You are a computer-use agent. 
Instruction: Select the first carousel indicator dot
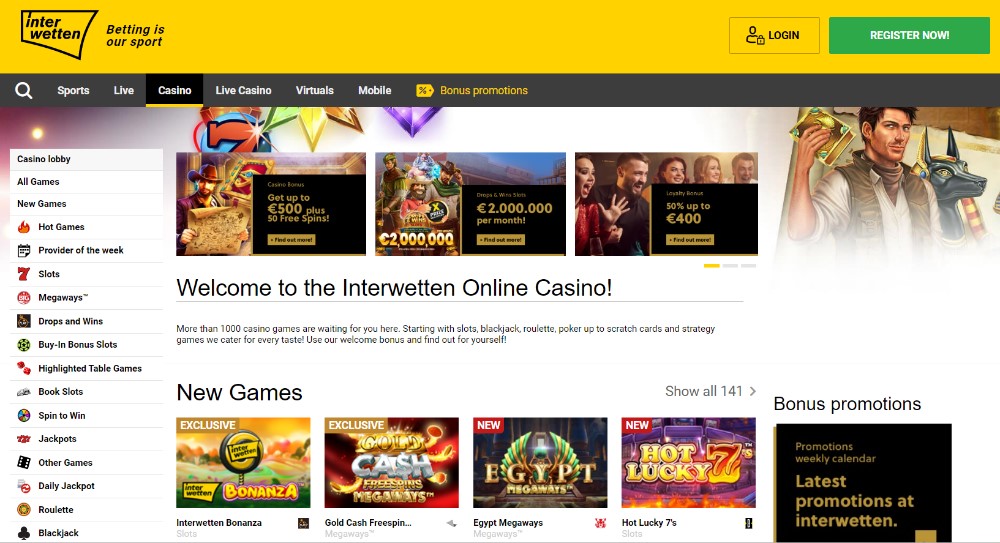[x=712, y=265]
